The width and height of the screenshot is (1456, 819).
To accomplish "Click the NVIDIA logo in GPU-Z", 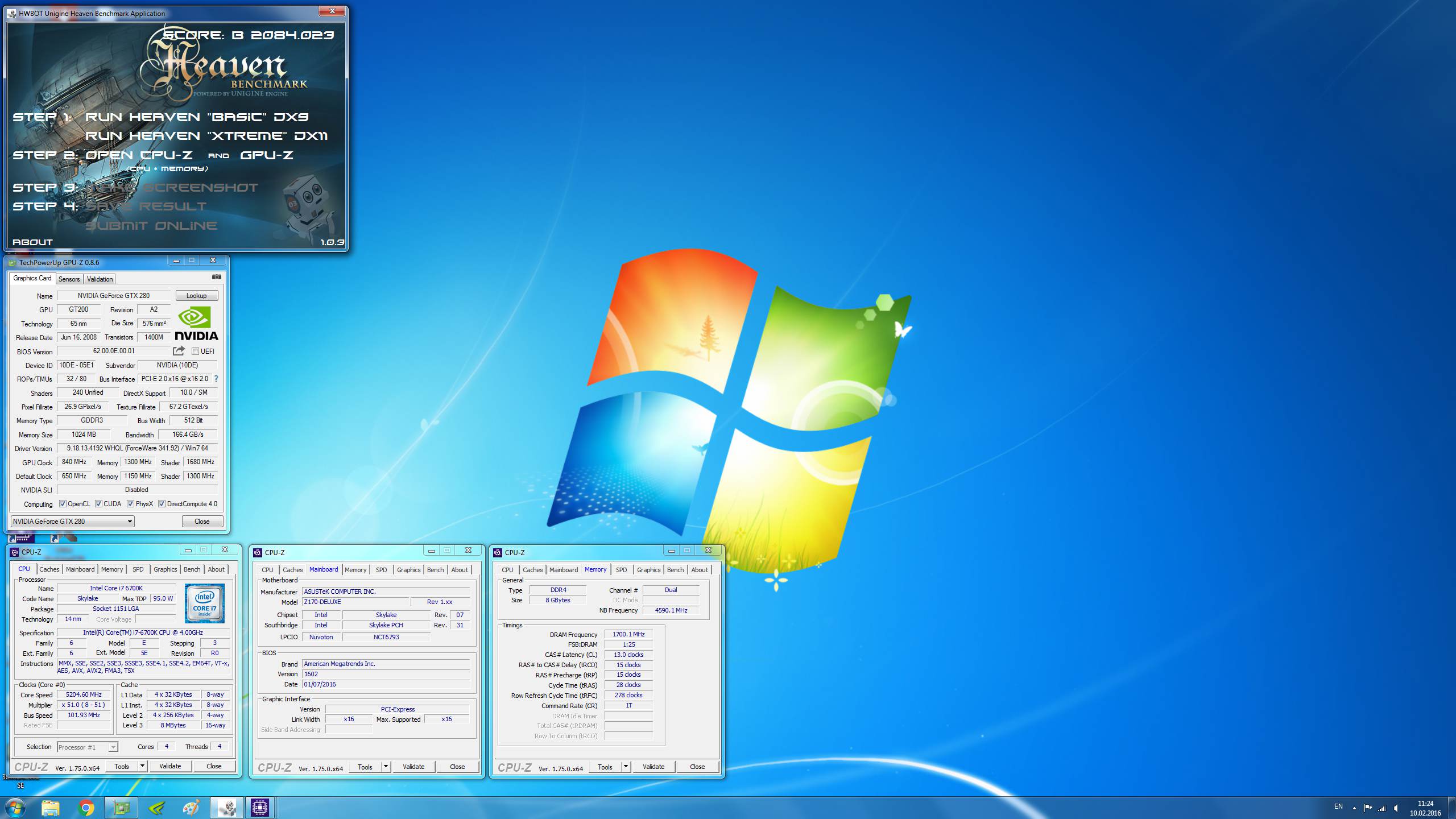I will coord(196,324).
